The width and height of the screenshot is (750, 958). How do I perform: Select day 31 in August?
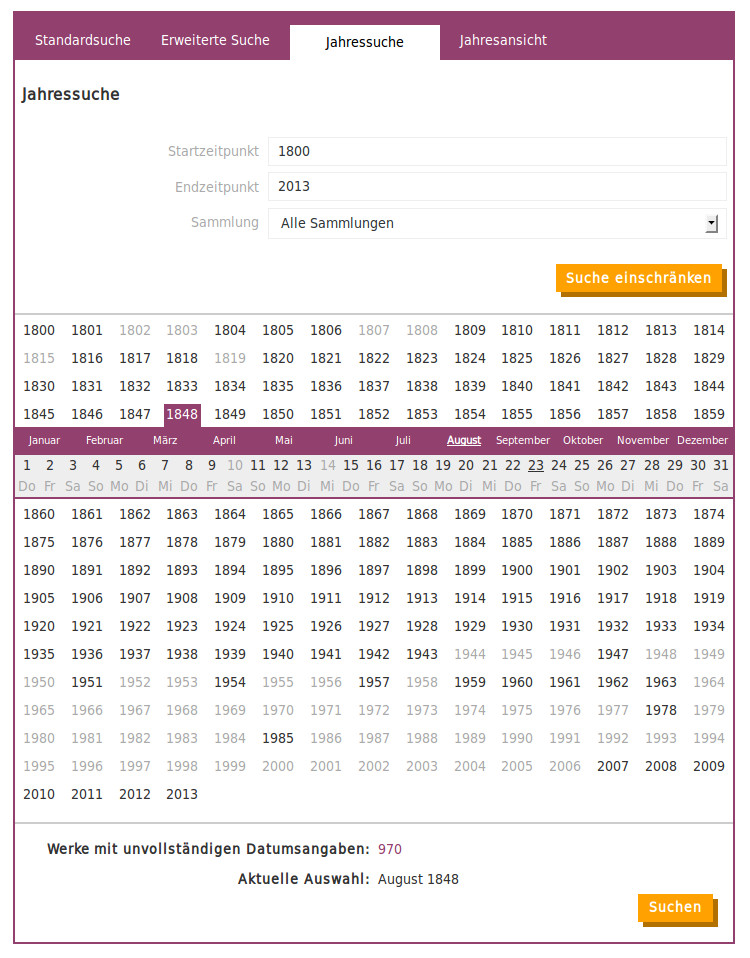click(721, 466)
